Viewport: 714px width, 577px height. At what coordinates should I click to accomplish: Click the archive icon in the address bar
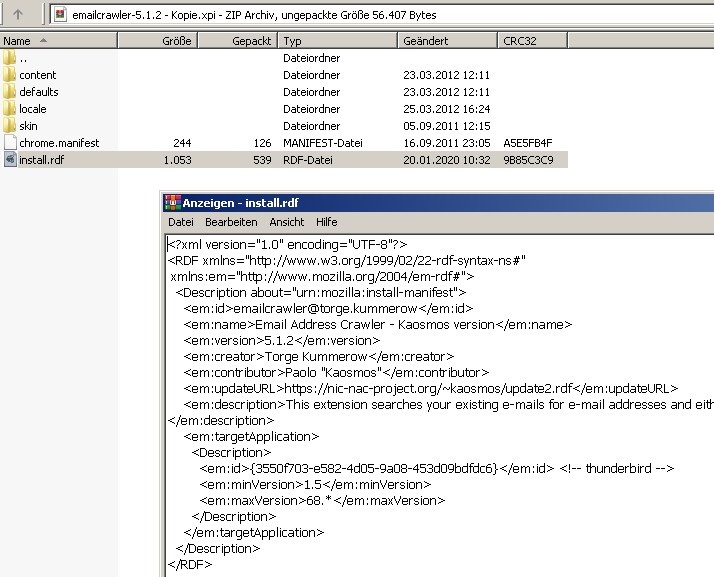point(60,15)
